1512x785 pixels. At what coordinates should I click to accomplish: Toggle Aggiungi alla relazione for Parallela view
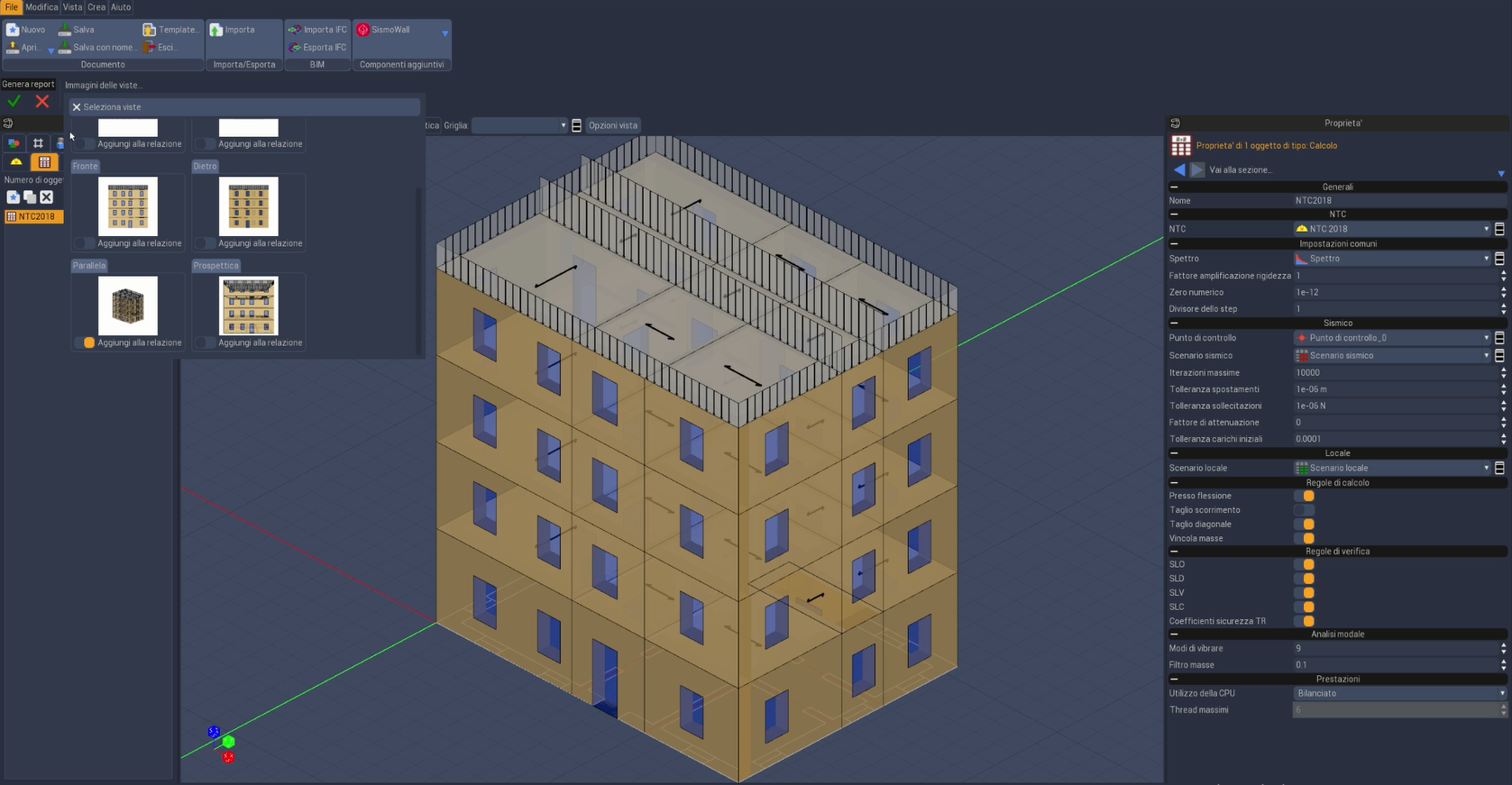85,342
